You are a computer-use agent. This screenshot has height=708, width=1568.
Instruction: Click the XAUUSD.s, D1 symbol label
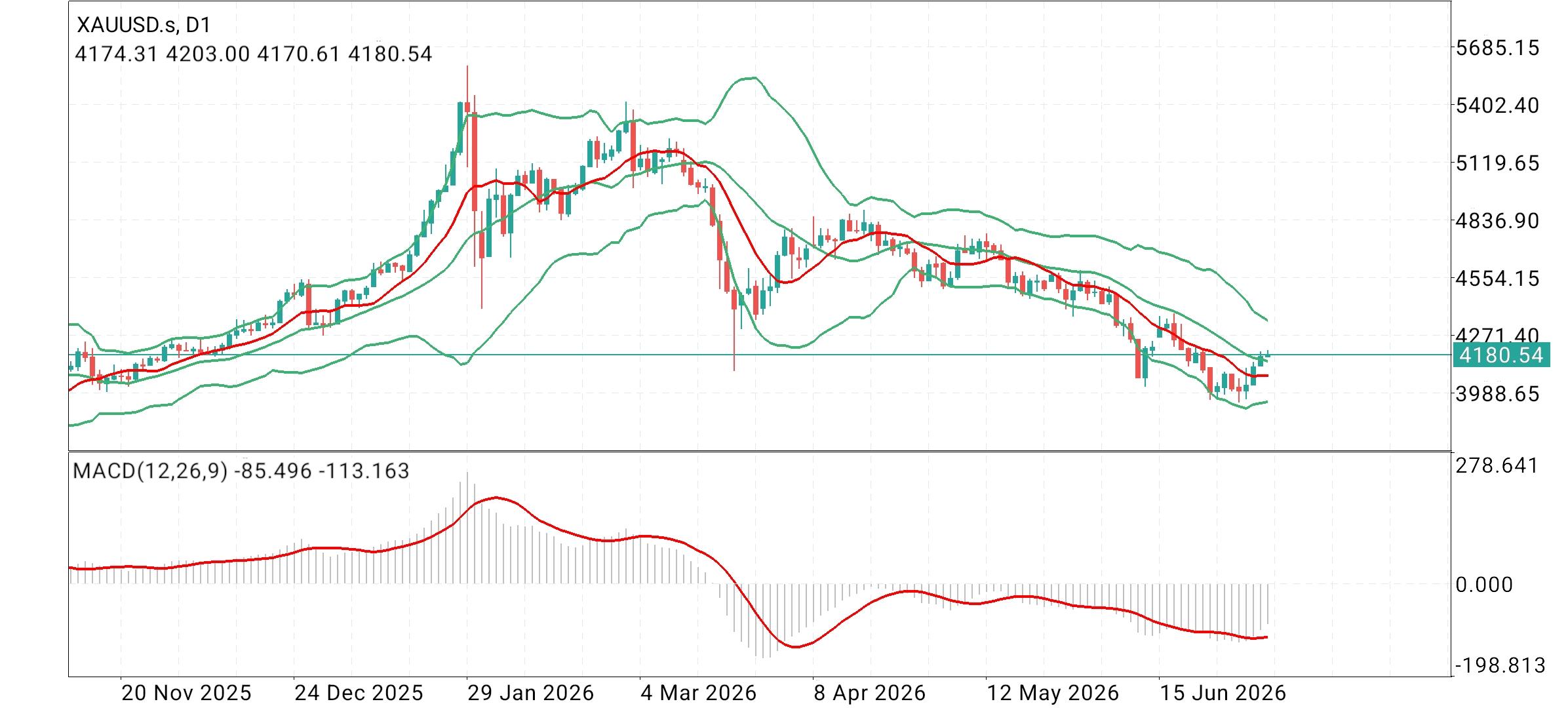click(144, 25)
